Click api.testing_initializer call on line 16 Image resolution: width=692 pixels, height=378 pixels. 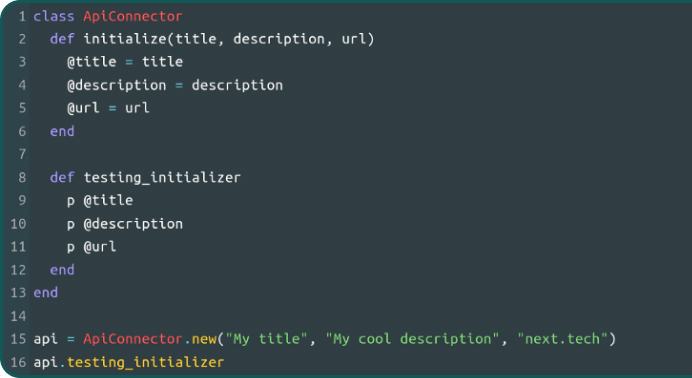pyautogui.click(x=129, y=362)
